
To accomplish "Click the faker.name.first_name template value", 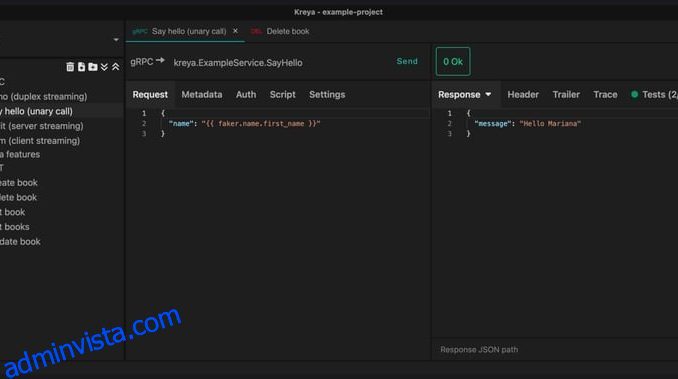I will pyautogui.click(x=261, y=124).
